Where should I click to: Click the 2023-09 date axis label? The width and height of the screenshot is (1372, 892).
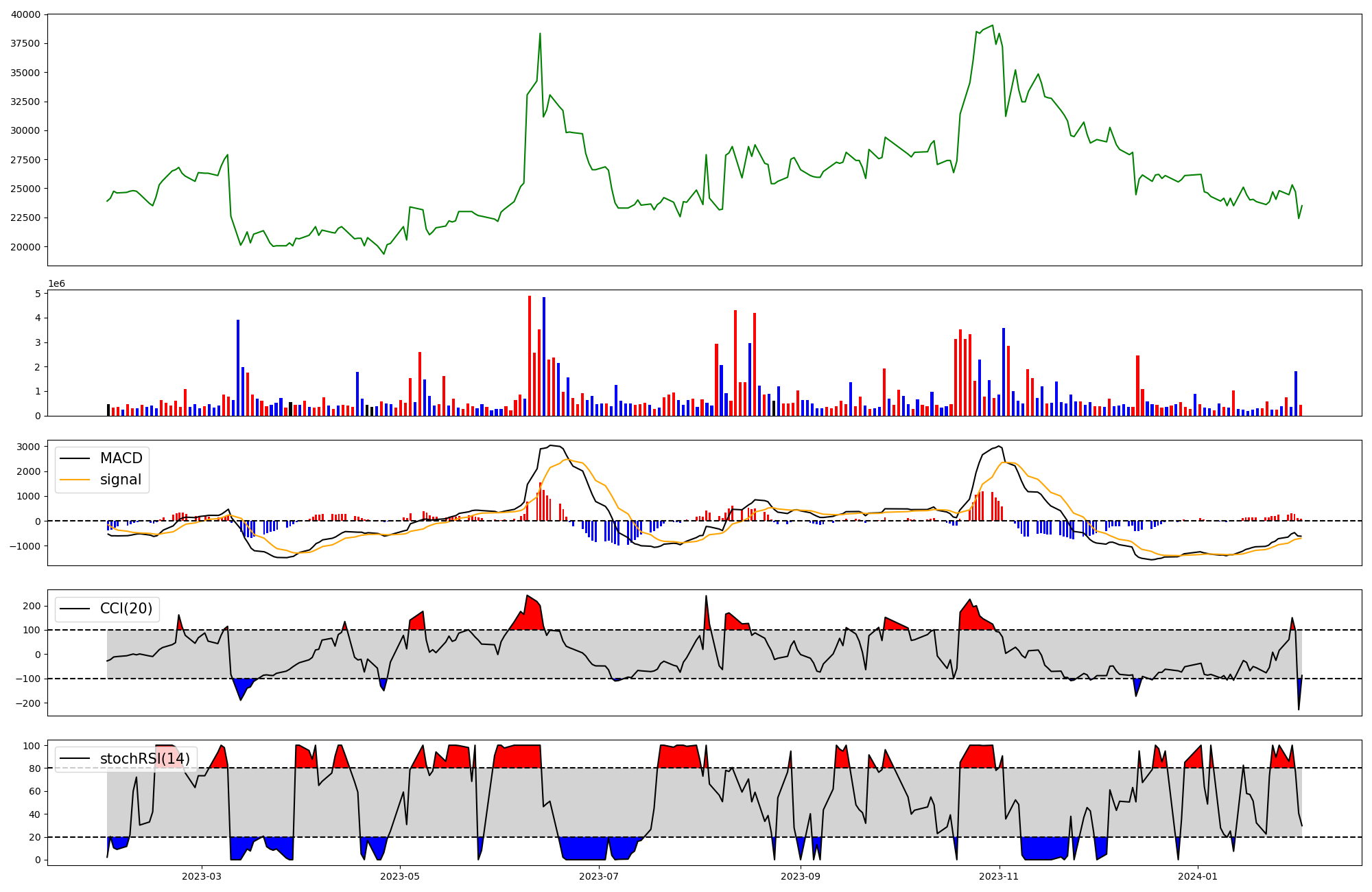[800, 876]
